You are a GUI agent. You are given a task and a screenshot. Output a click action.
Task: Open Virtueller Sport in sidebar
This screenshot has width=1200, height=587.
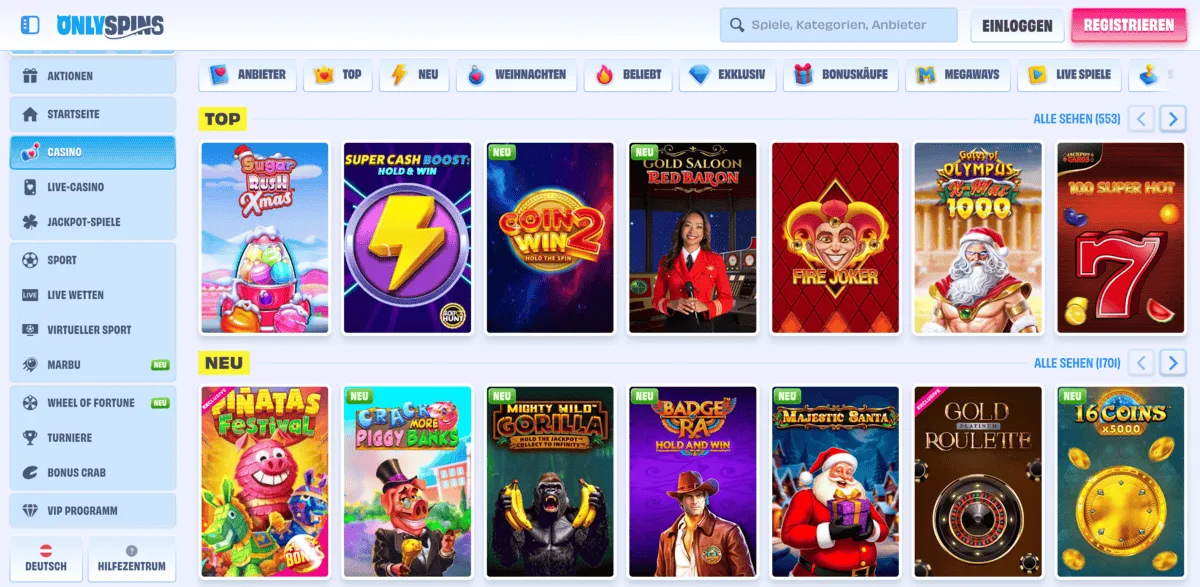(92, 330)
